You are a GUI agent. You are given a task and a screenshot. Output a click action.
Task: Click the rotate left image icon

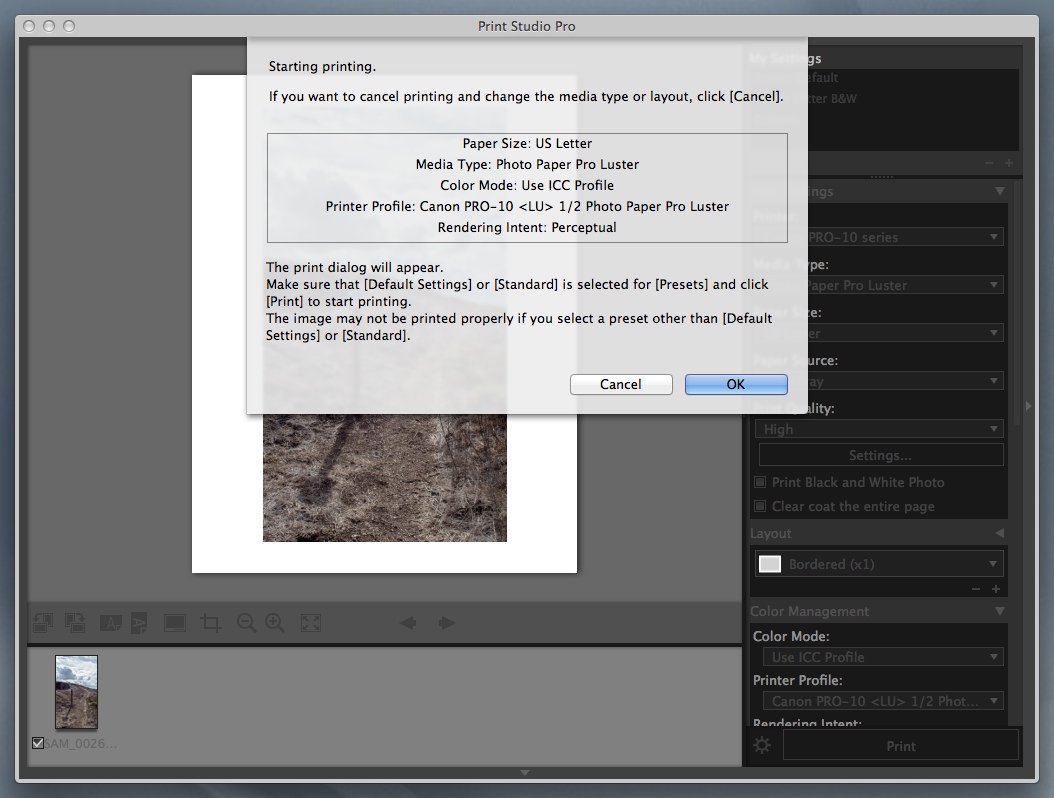[x=43, y=623]
